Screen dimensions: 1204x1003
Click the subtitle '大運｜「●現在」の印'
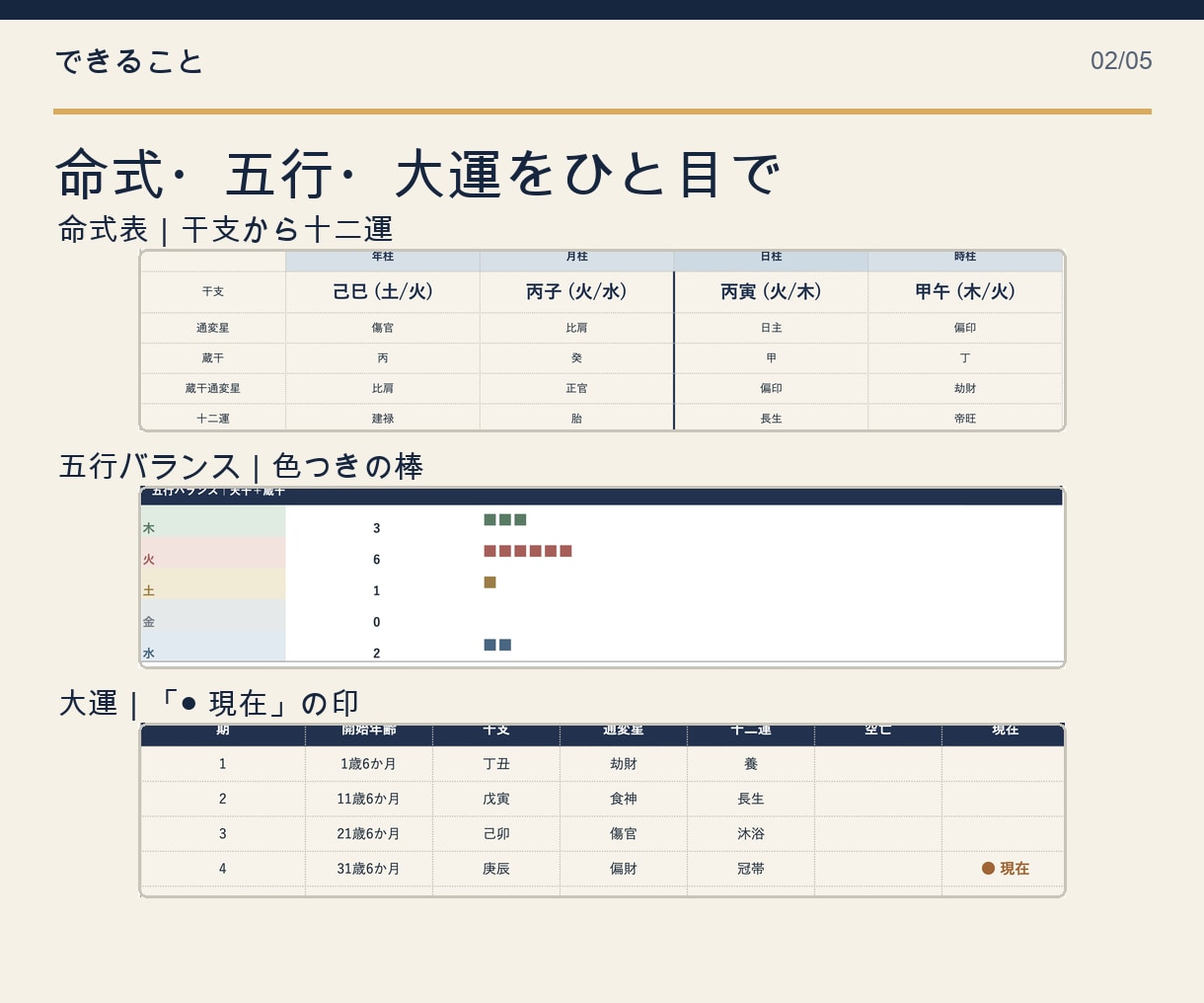point(209,703)
